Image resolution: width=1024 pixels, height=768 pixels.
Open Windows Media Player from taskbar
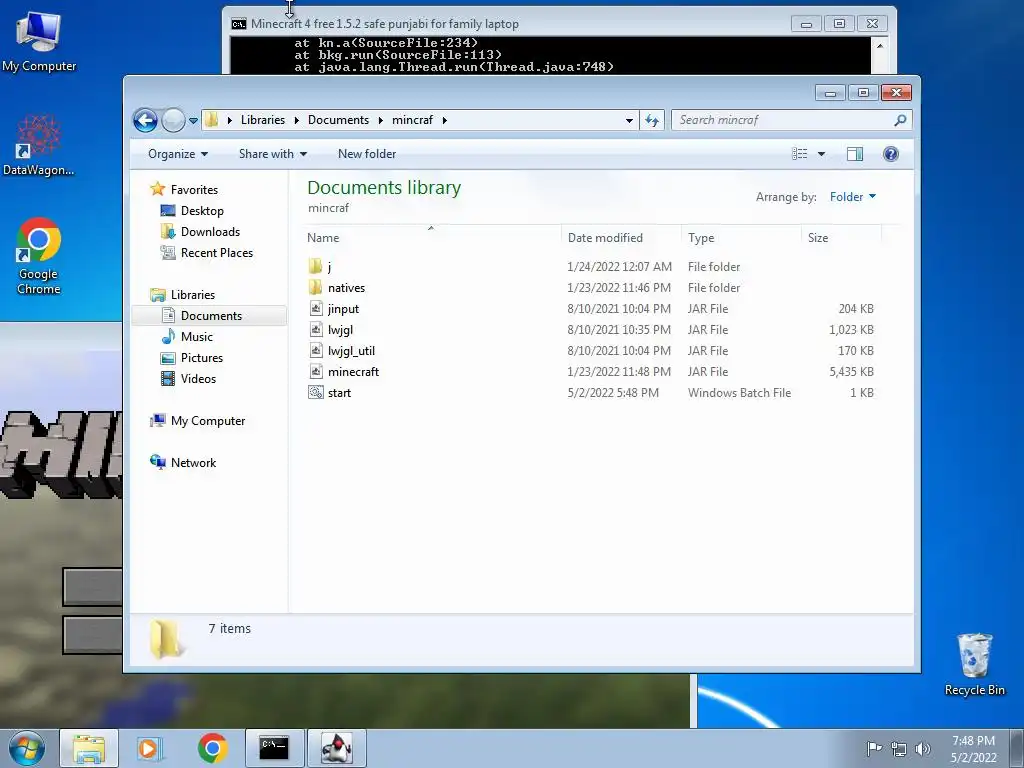tap(150, 748)
